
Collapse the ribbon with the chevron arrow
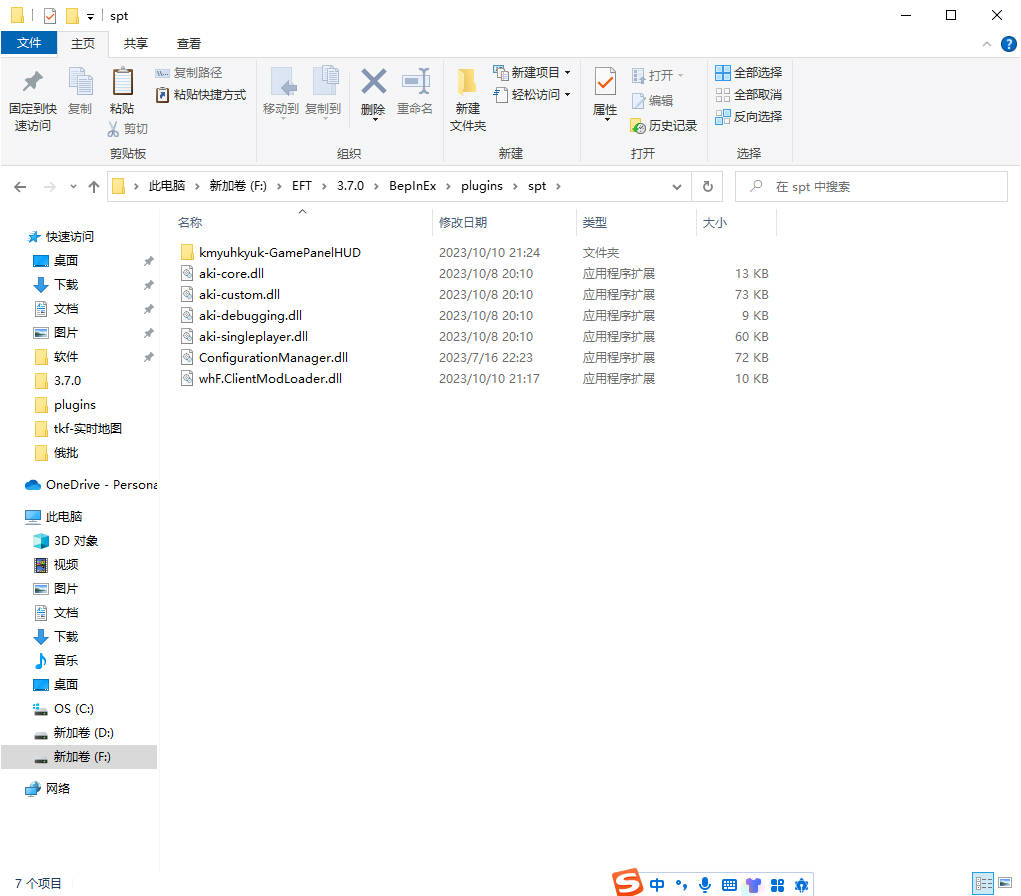[987, 44]
